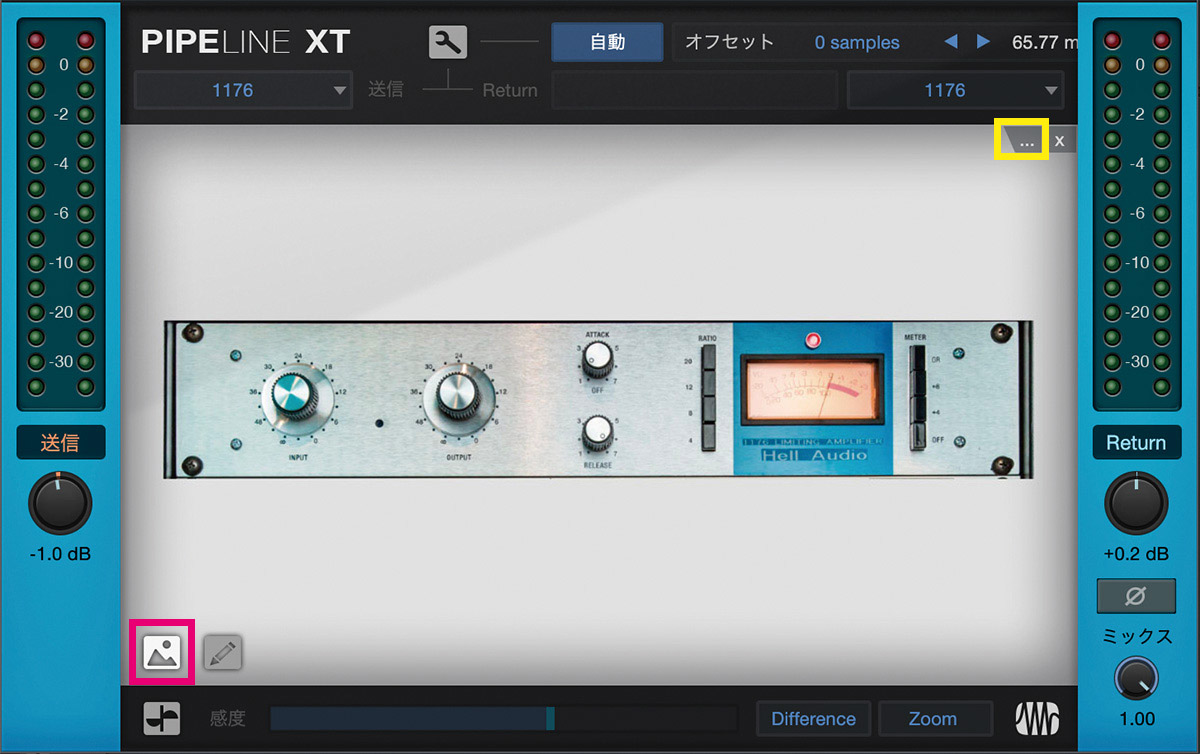Click the -1.0 dB send value
The image size is (1200, 754).
coord(60,553)
